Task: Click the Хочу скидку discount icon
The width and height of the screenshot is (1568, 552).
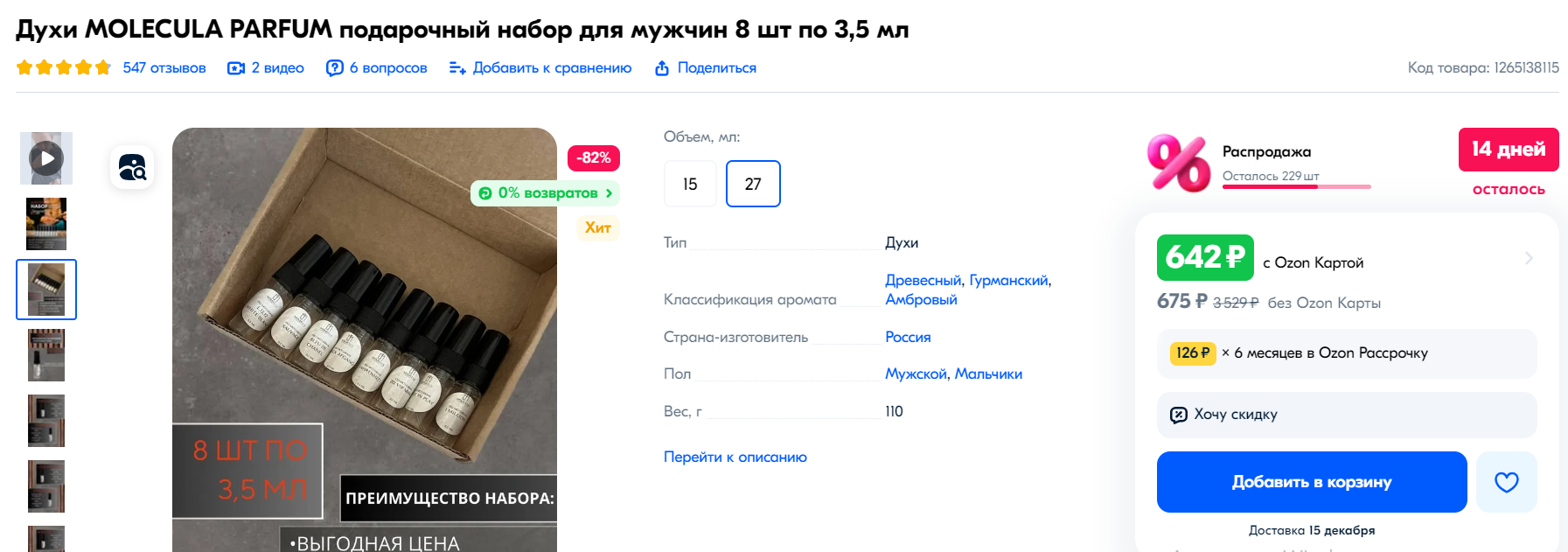Action: pyautogui.click(x=1179, y=415)
